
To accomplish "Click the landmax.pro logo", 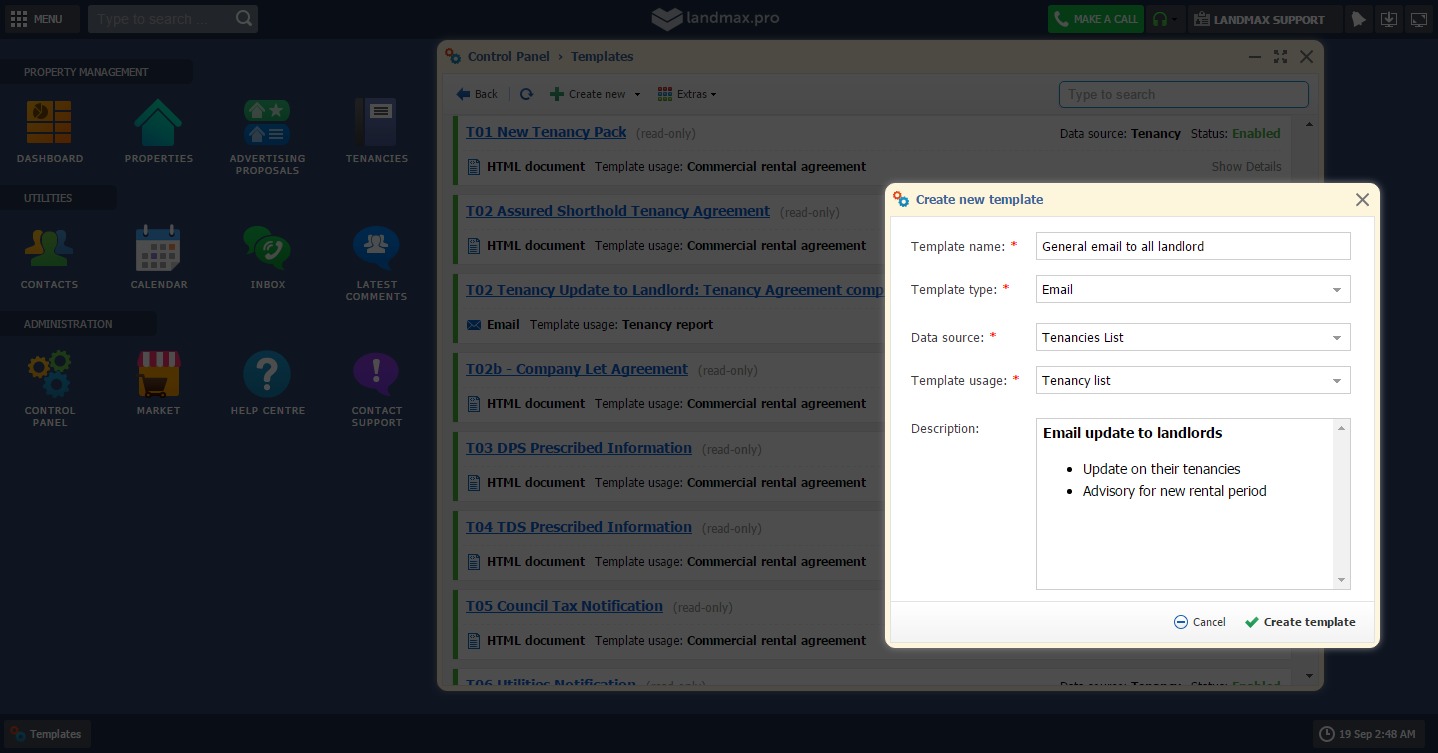I will point(715,18).
